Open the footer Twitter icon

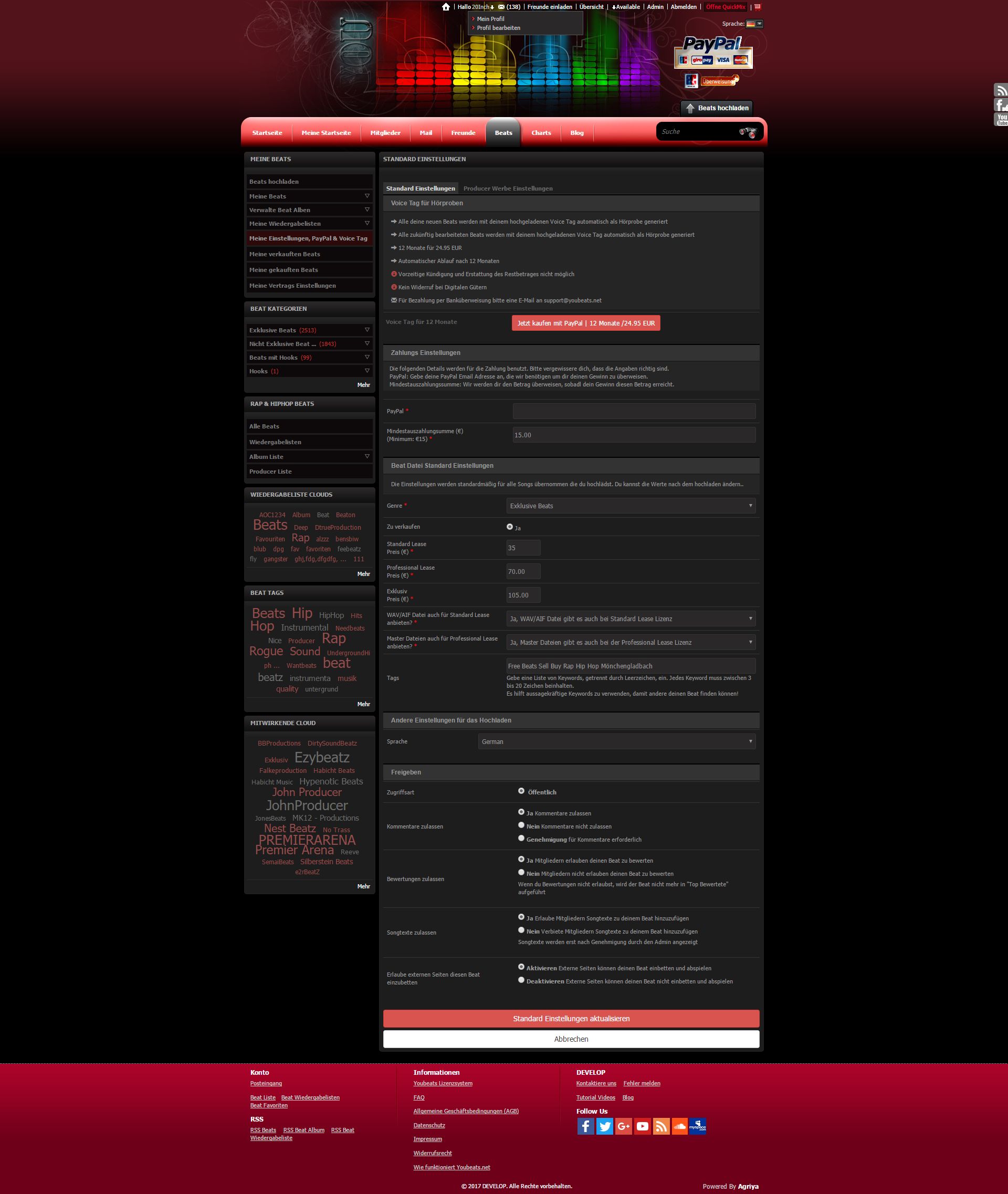tap(605, 1126)
